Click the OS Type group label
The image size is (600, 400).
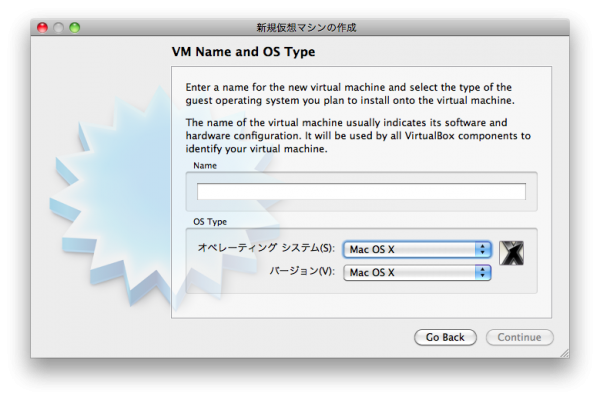click(x=210, y=222)
